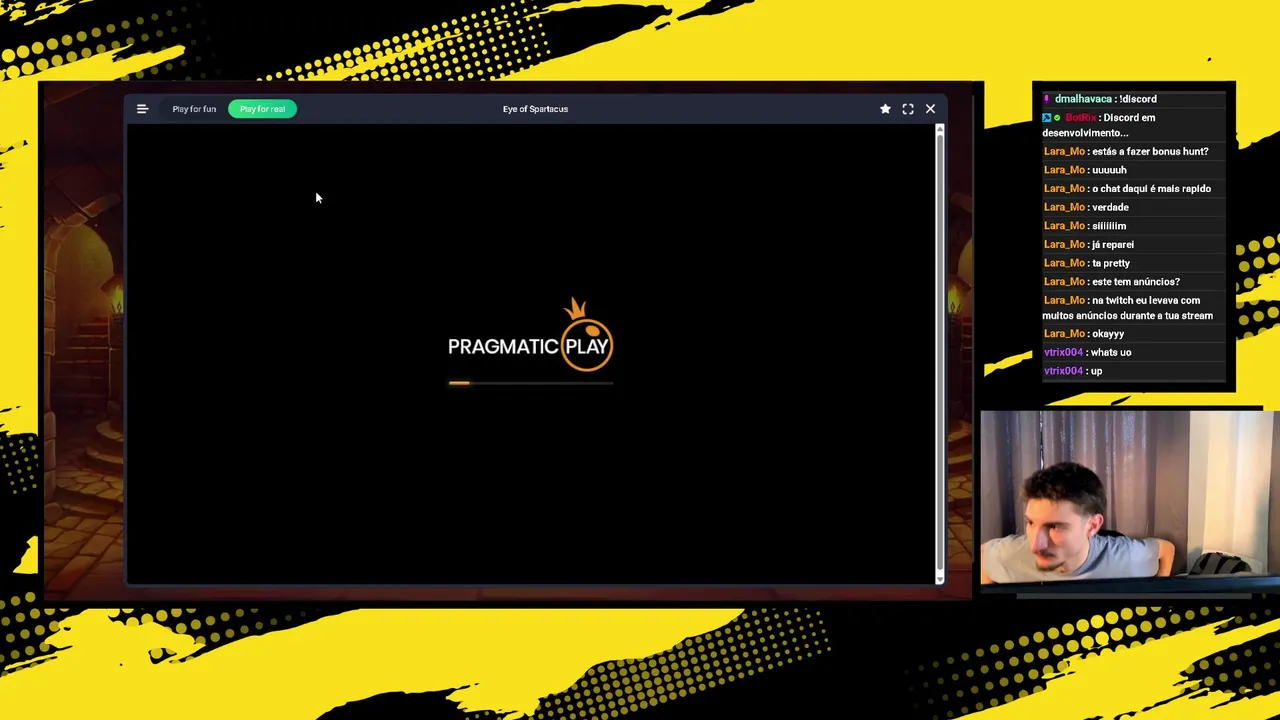Open the hamburger menu in game window
Viewport: 1280px width, 720px height.
(142, 109)
